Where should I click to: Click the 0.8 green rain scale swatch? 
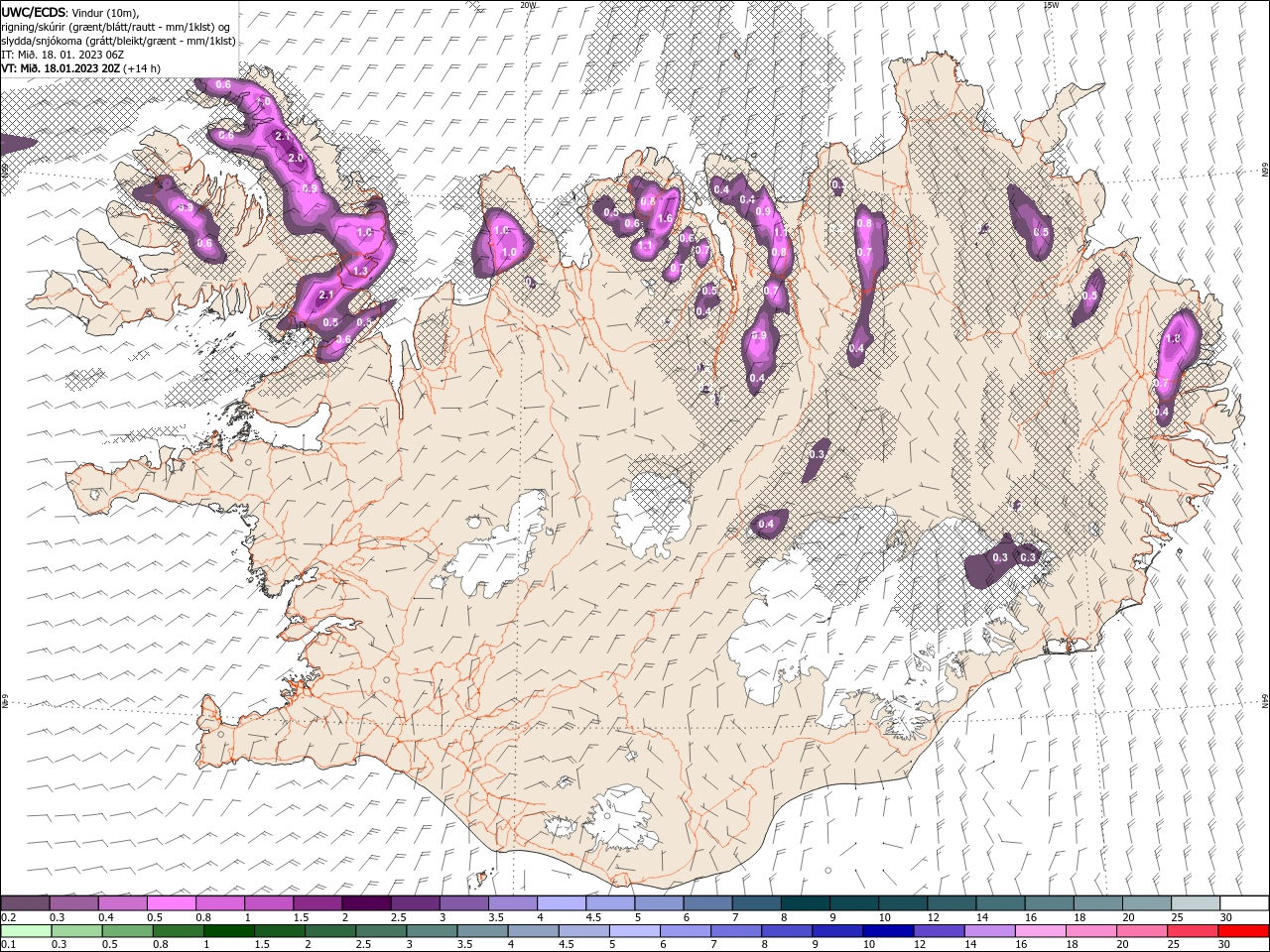(x=178, y=931)
